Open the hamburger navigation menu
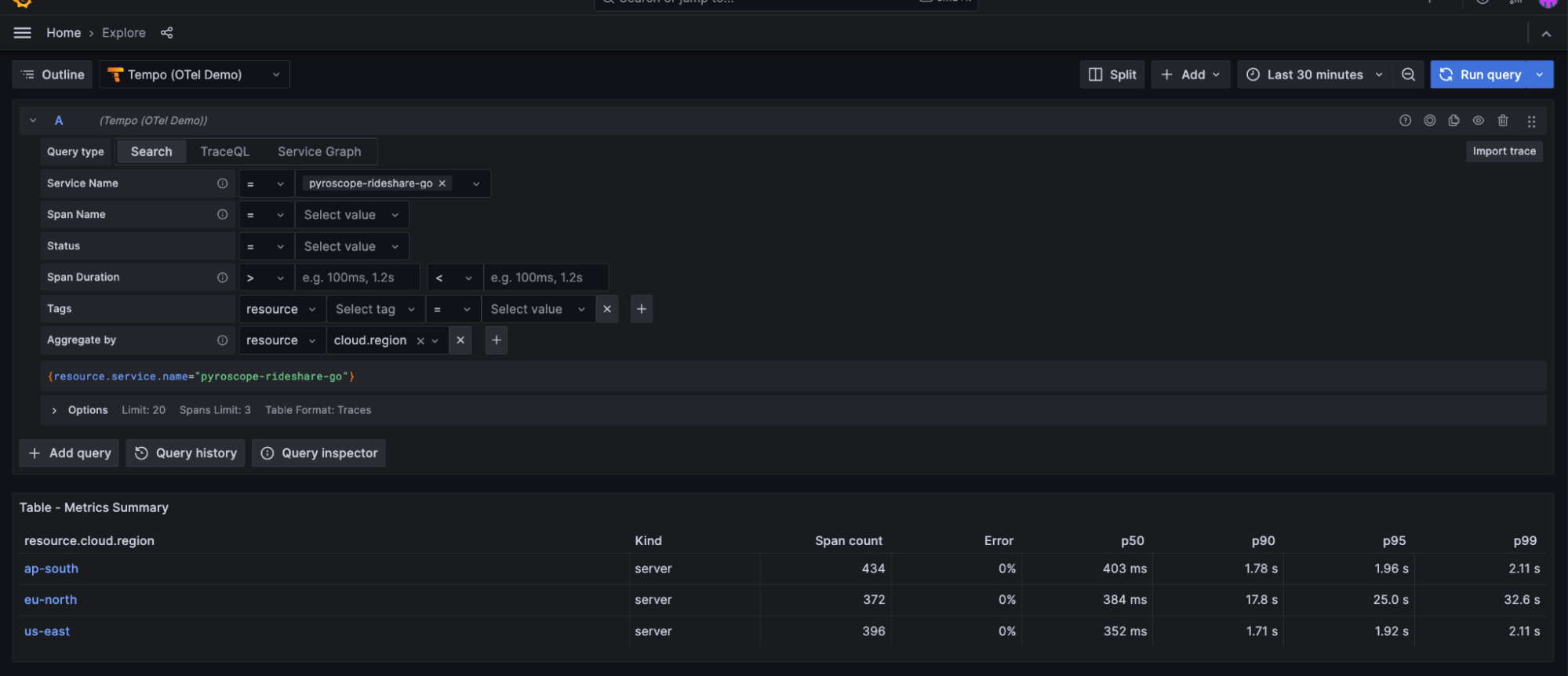This screenshot has height=676, width=1568. tap(23, 33)
